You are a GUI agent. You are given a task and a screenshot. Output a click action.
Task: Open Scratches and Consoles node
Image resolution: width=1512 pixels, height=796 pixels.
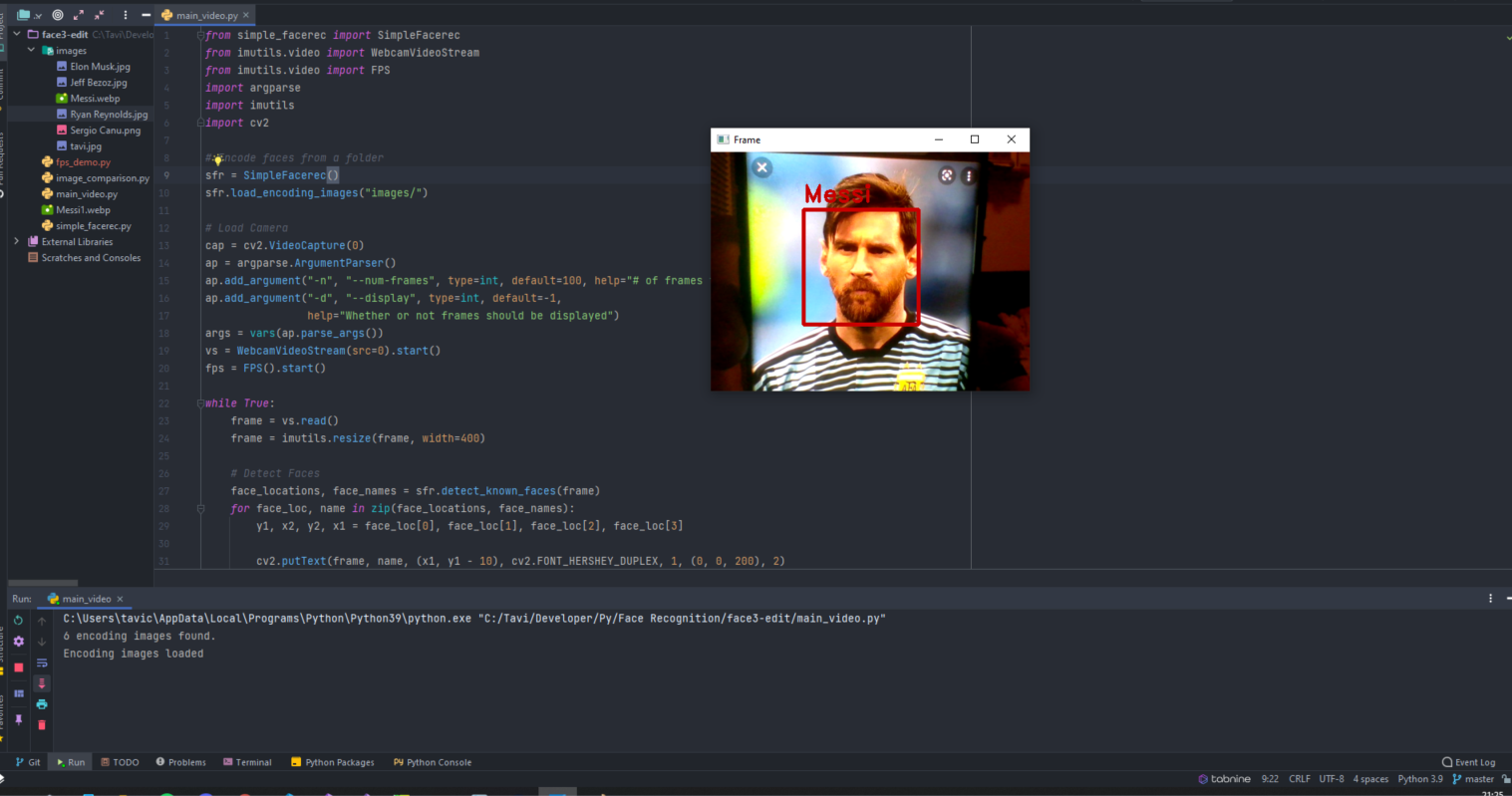coord(84,258)
